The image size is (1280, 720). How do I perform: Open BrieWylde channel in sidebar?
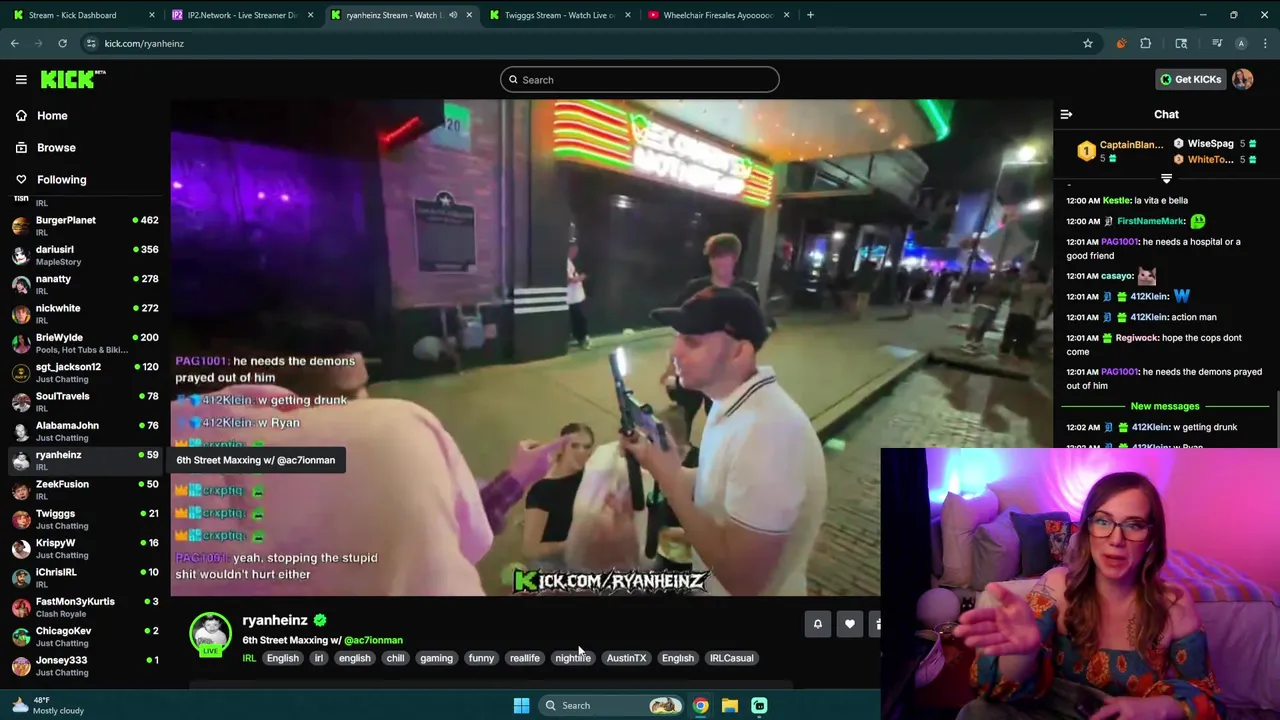pos(84,343)
